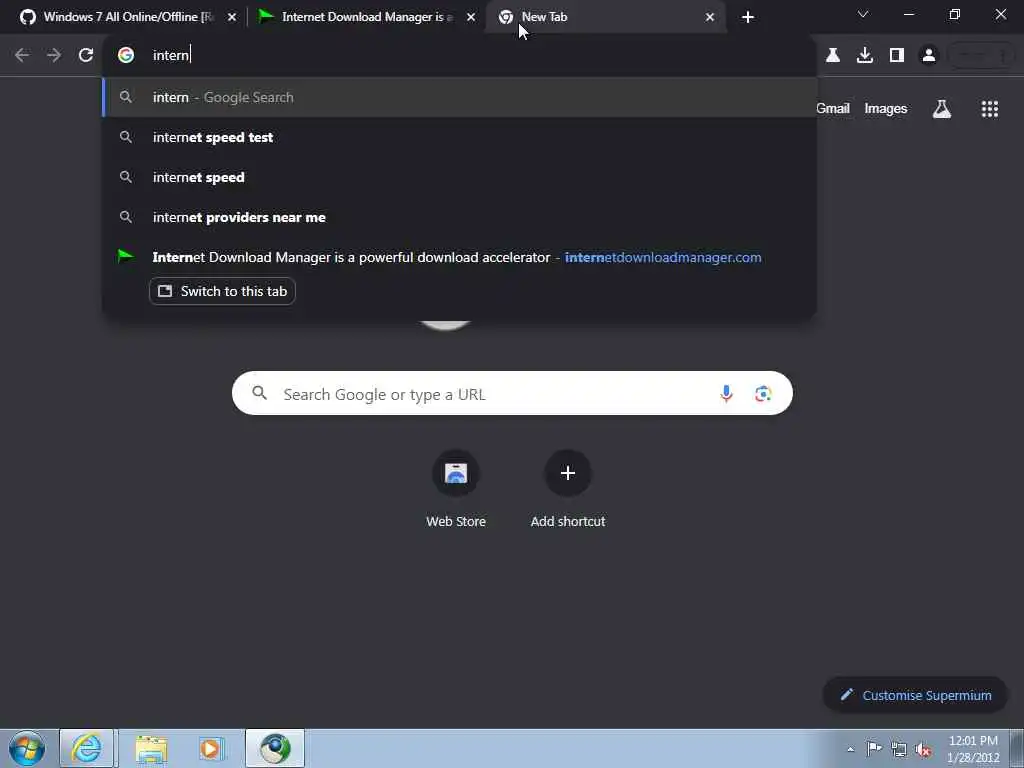Switch to the Windows 7 All Online/Offline tab
Screen dimensions: 1024x768
(127, 17)
